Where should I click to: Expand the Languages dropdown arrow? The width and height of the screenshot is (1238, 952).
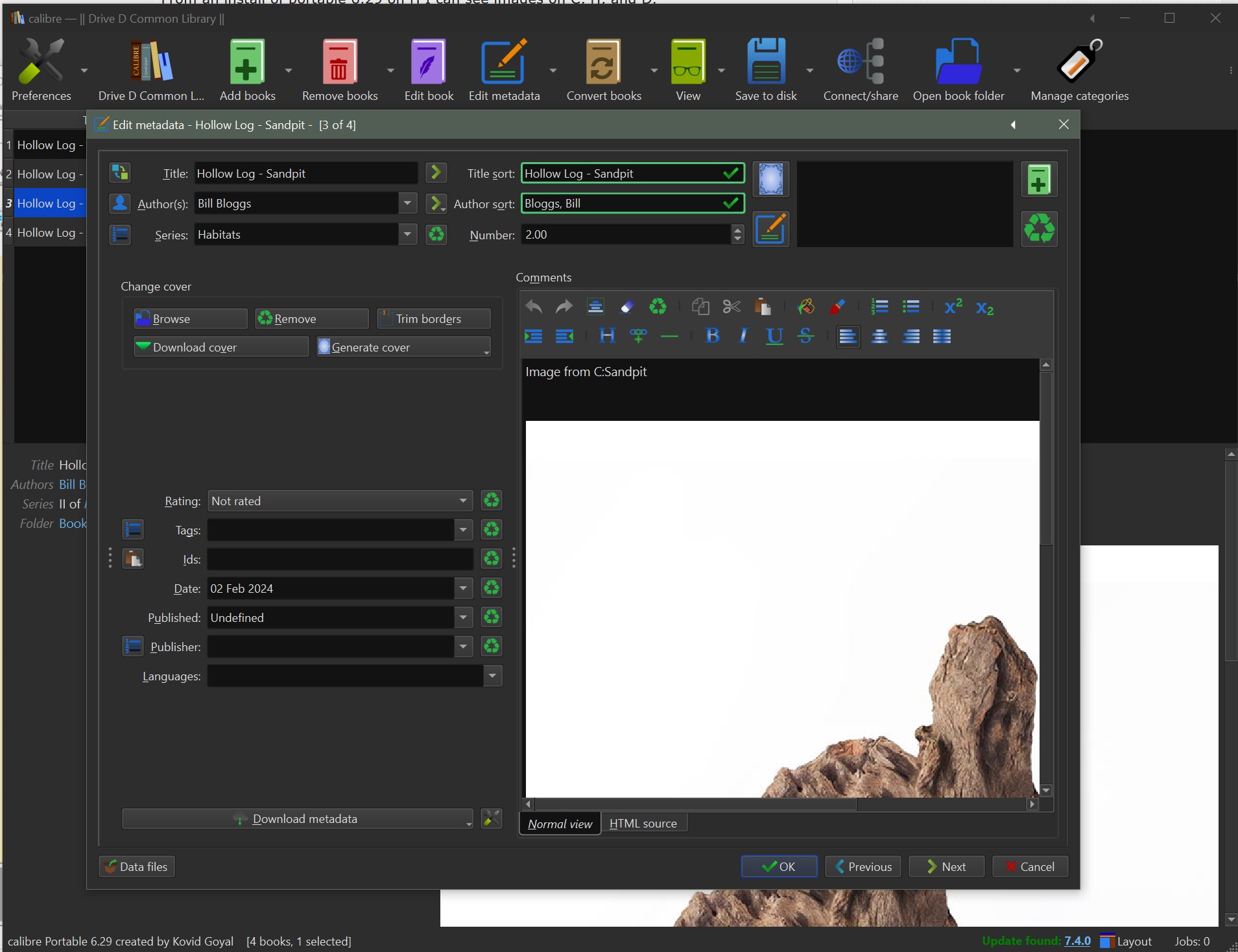[x=492, y=676]
